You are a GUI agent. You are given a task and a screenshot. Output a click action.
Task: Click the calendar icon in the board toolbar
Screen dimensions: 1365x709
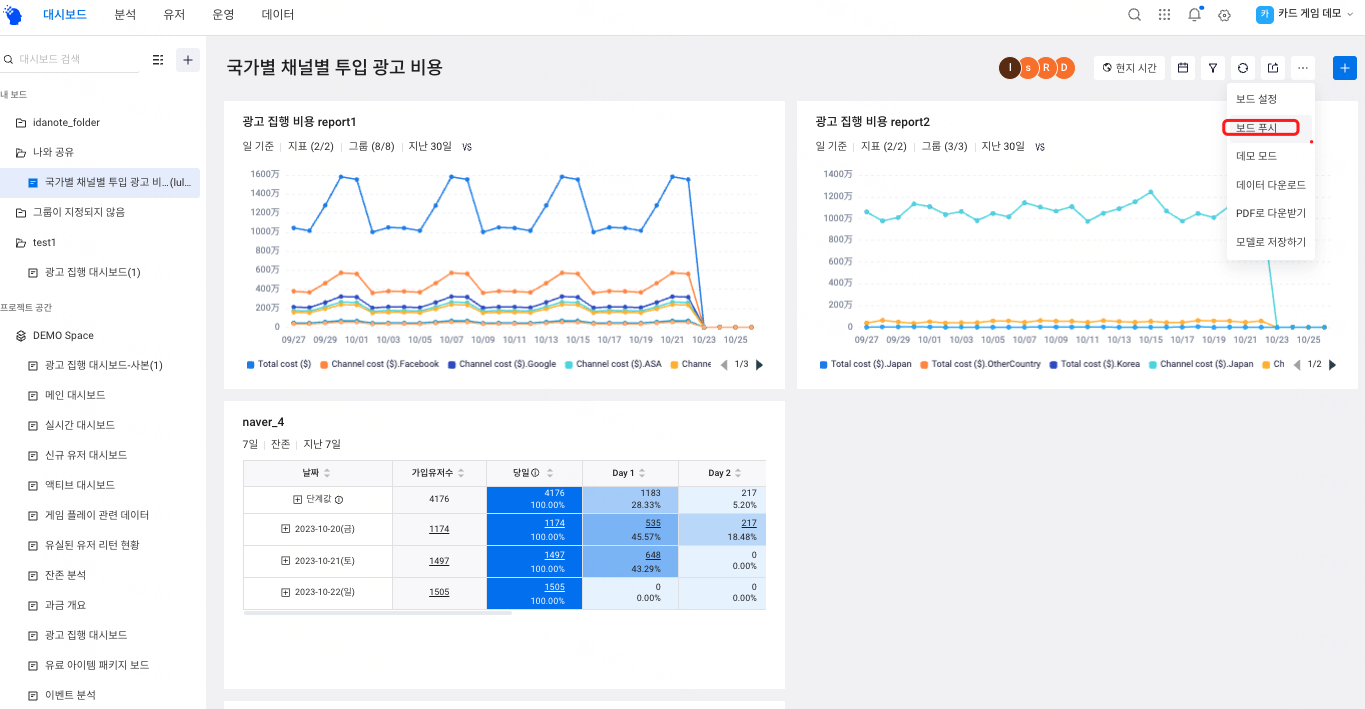1183,68
